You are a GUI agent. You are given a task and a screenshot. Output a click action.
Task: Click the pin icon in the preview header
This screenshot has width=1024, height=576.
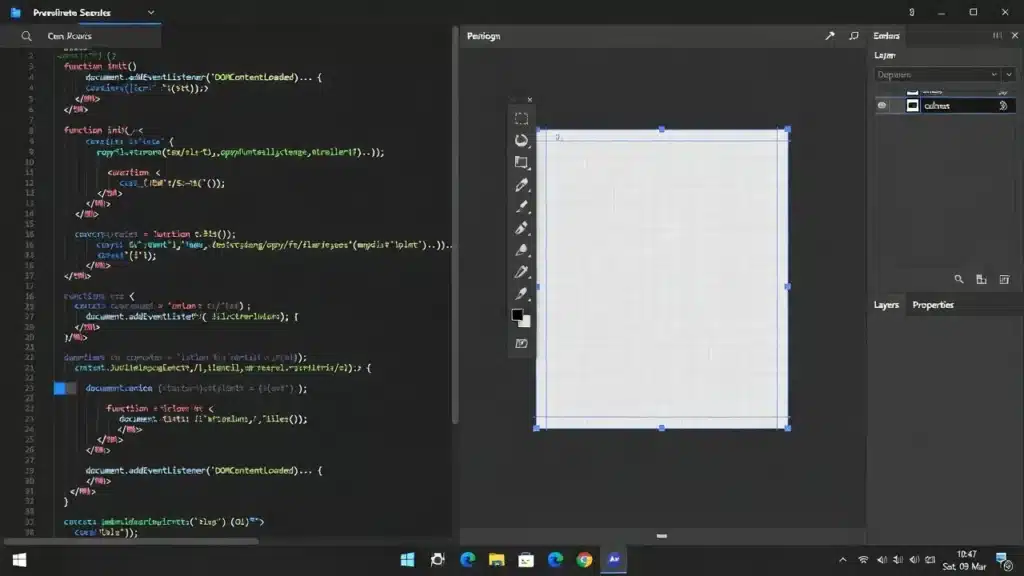click(829, 36)
